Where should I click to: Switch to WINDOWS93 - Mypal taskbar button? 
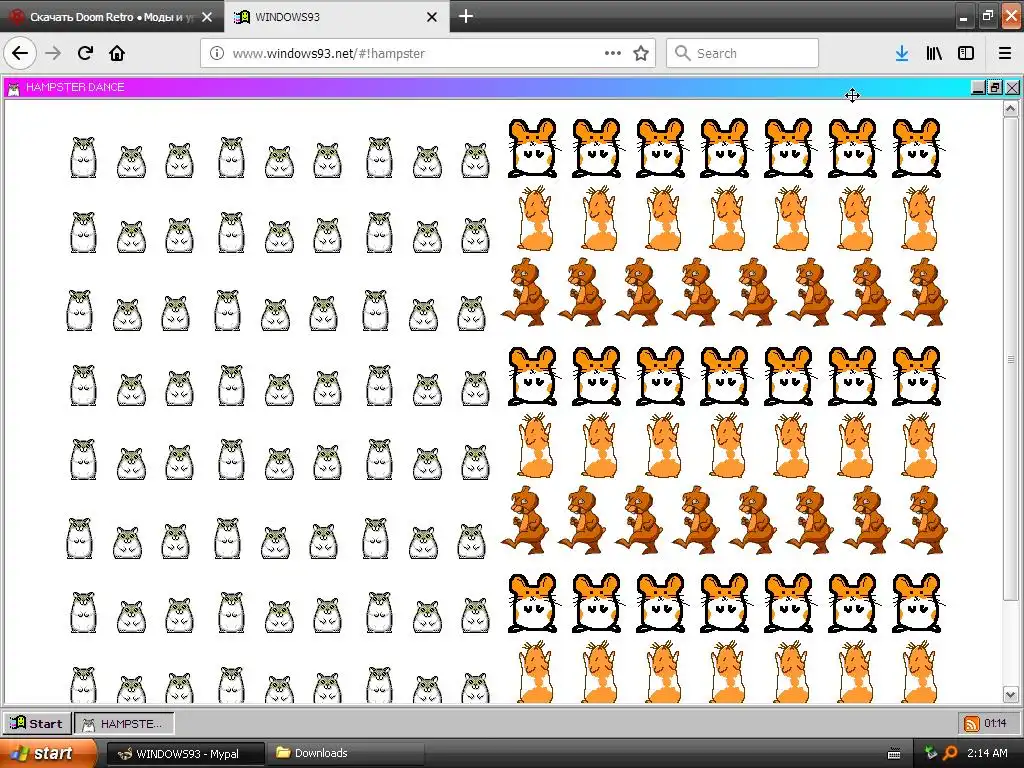185,754
